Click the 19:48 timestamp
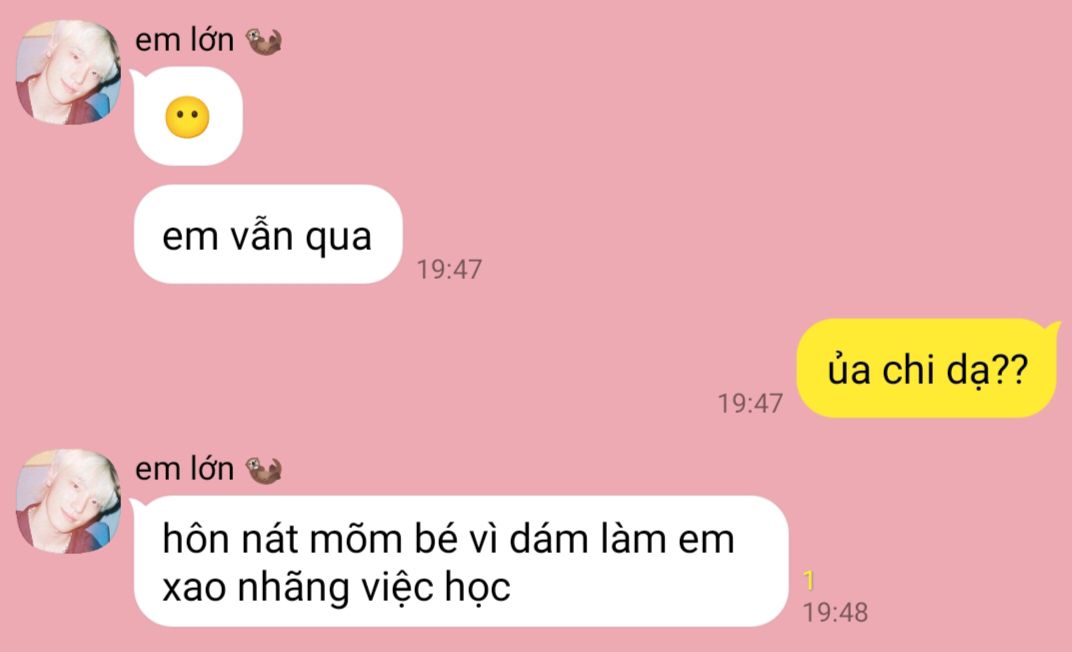The image size is (1072, 652). [835, 612]
